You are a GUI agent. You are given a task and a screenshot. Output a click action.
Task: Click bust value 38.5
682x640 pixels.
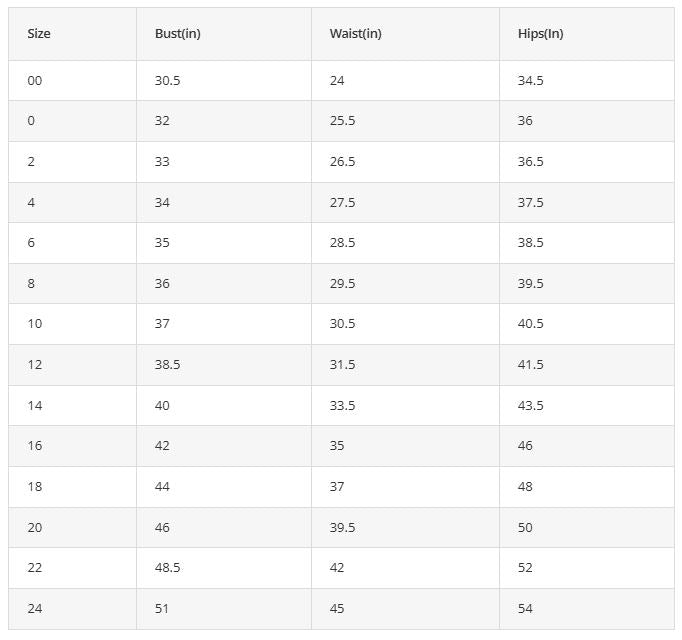tap(167, 365)
